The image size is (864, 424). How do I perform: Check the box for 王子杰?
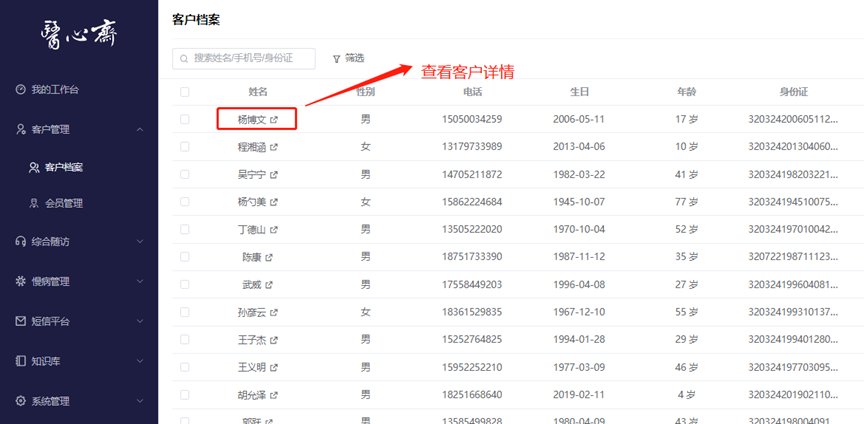click(185, 340)
